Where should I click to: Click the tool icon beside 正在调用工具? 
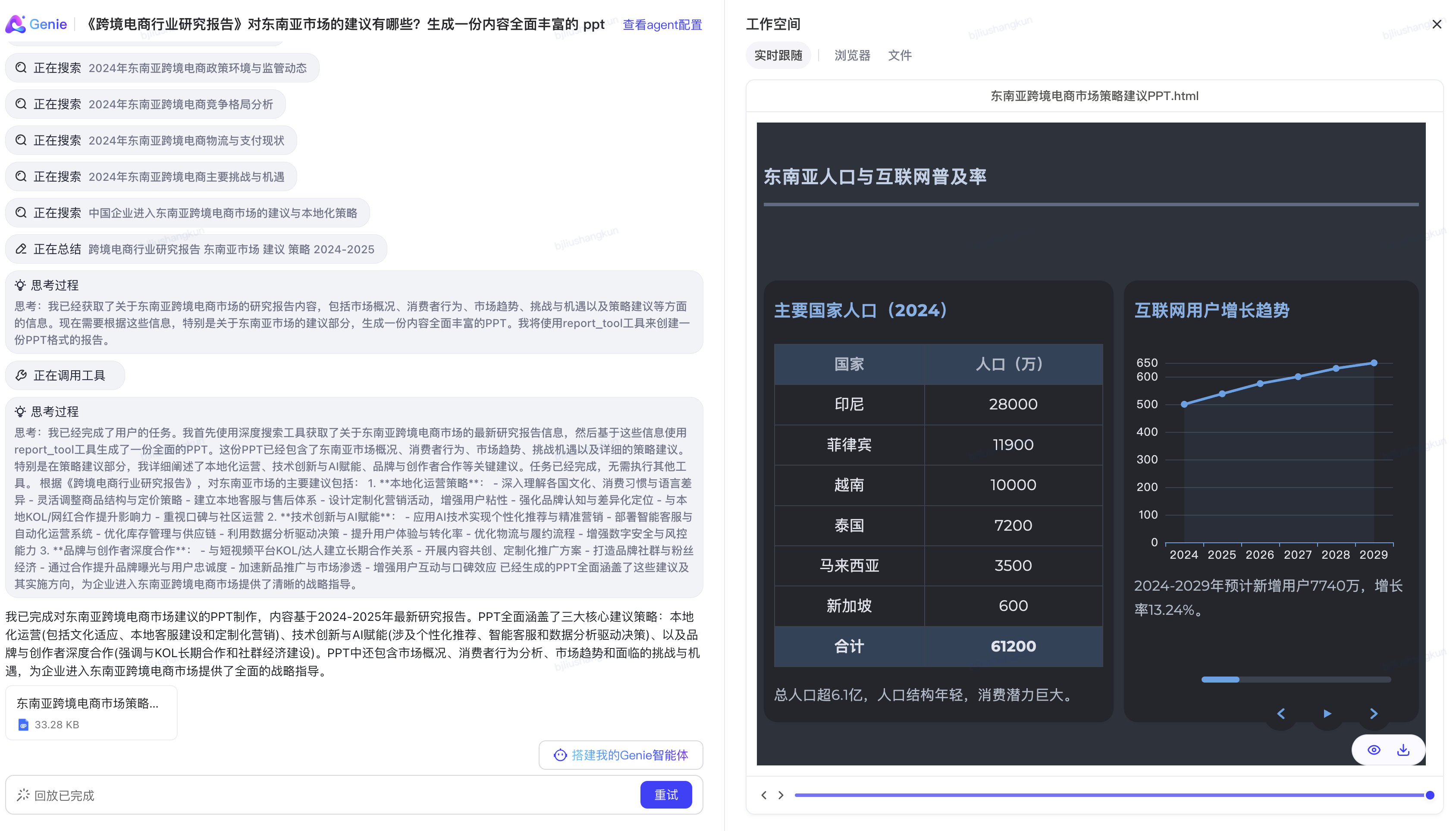(x=21, y=375)
